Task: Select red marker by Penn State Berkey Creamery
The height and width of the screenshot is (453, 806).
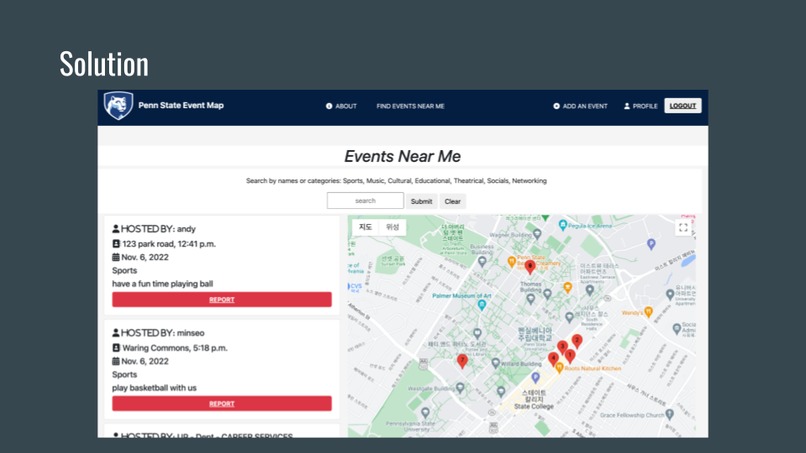Action: (530, 267)
